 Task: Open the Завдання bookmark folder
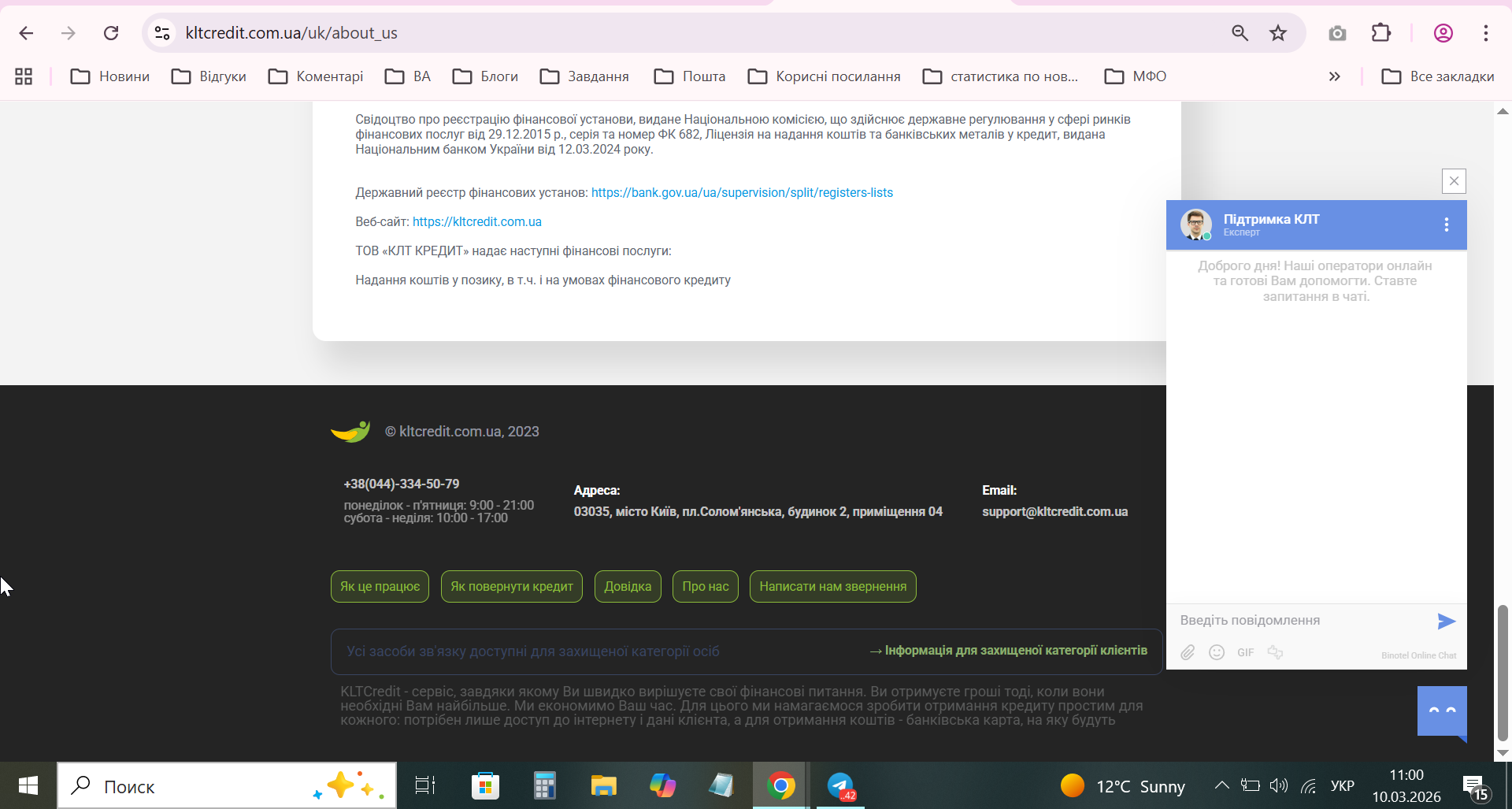[584, 76]
